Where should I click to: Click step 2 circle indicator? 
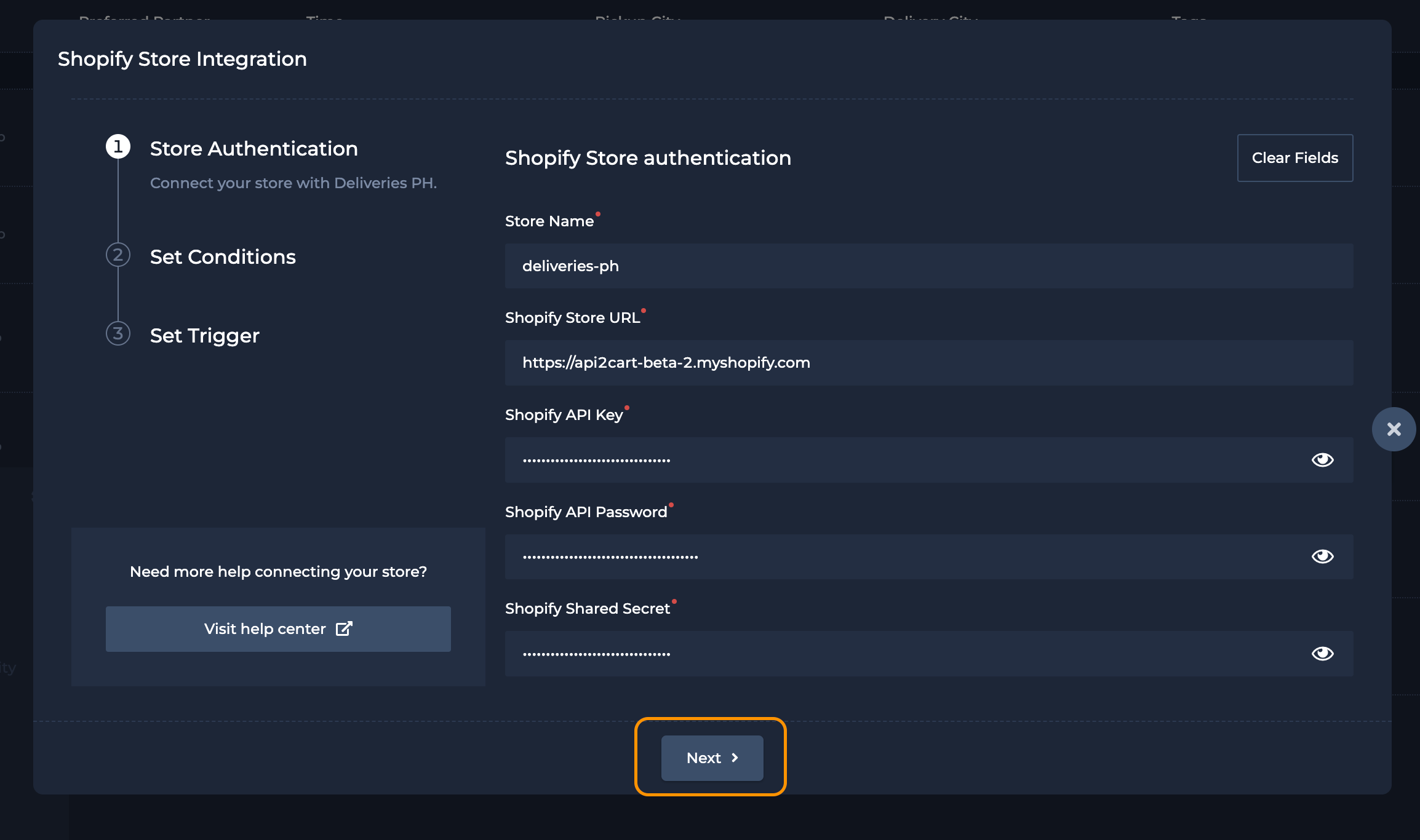tap(118, 255)
